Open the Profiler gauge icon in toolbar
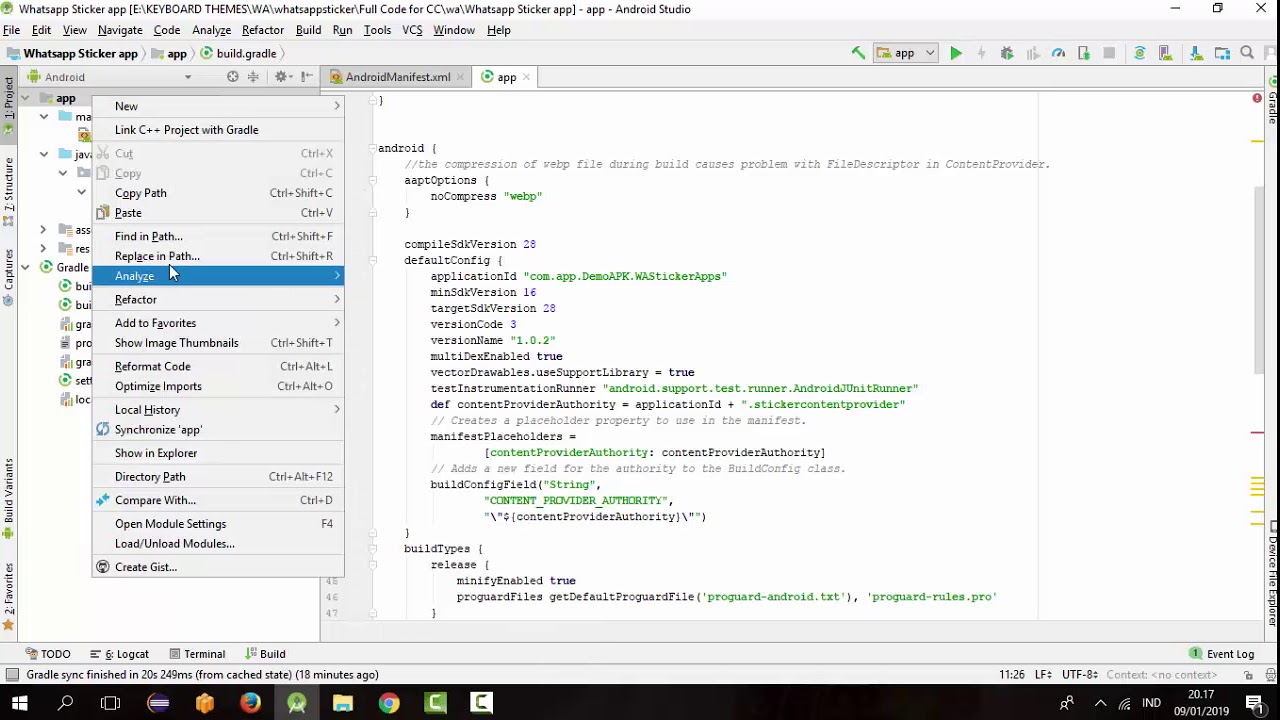 tap(1058, 53)
